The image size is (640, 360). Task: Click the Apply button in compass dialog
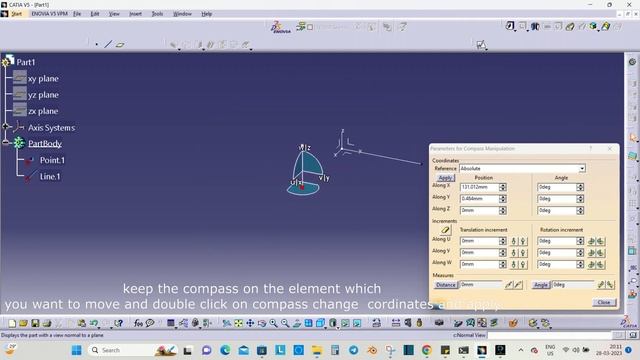coord(445,178)
